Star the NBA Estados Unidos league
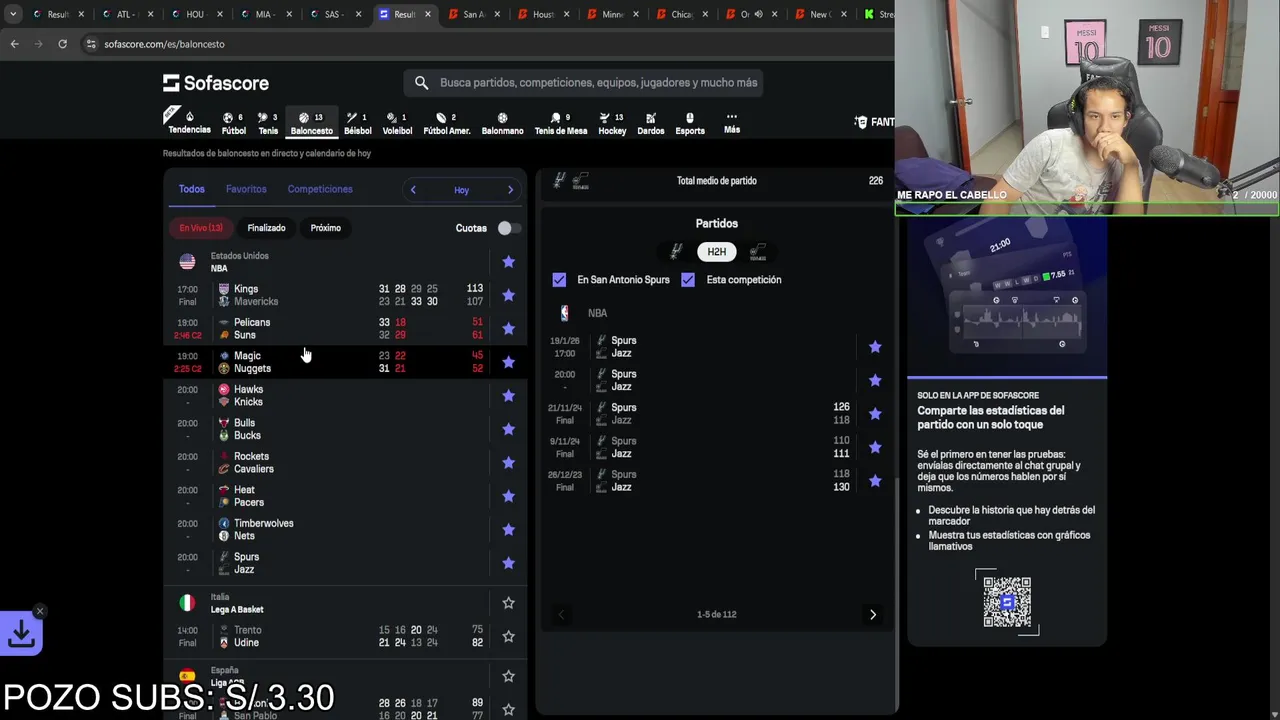Screen dimensions: 1280x720 coord(508,262)
